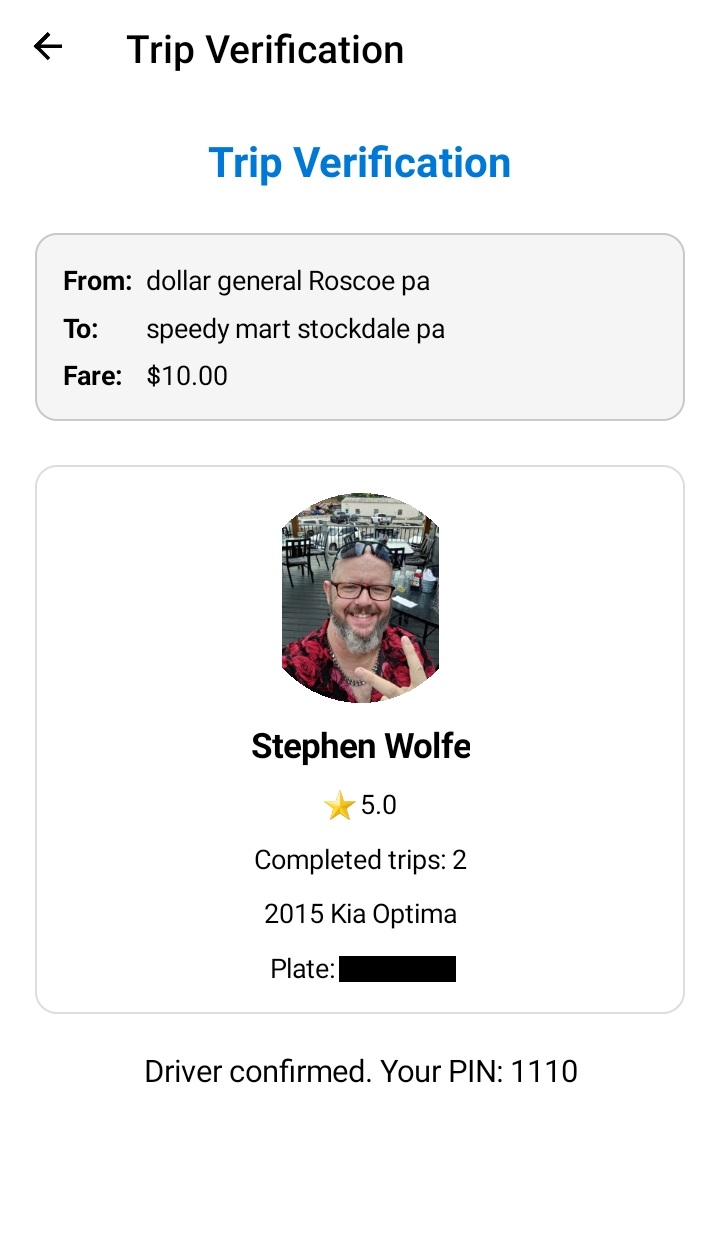Tap the driver name Stephen Wolfe
This screenshot has width=720, height=1237.
tap(360, 745)
